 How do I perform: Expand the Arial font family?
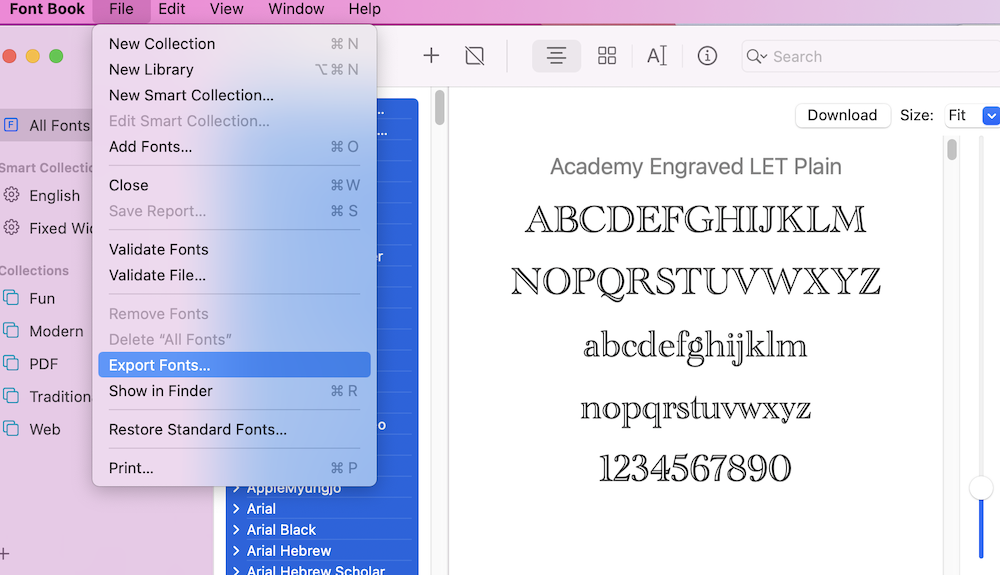[x=237, y=509]
